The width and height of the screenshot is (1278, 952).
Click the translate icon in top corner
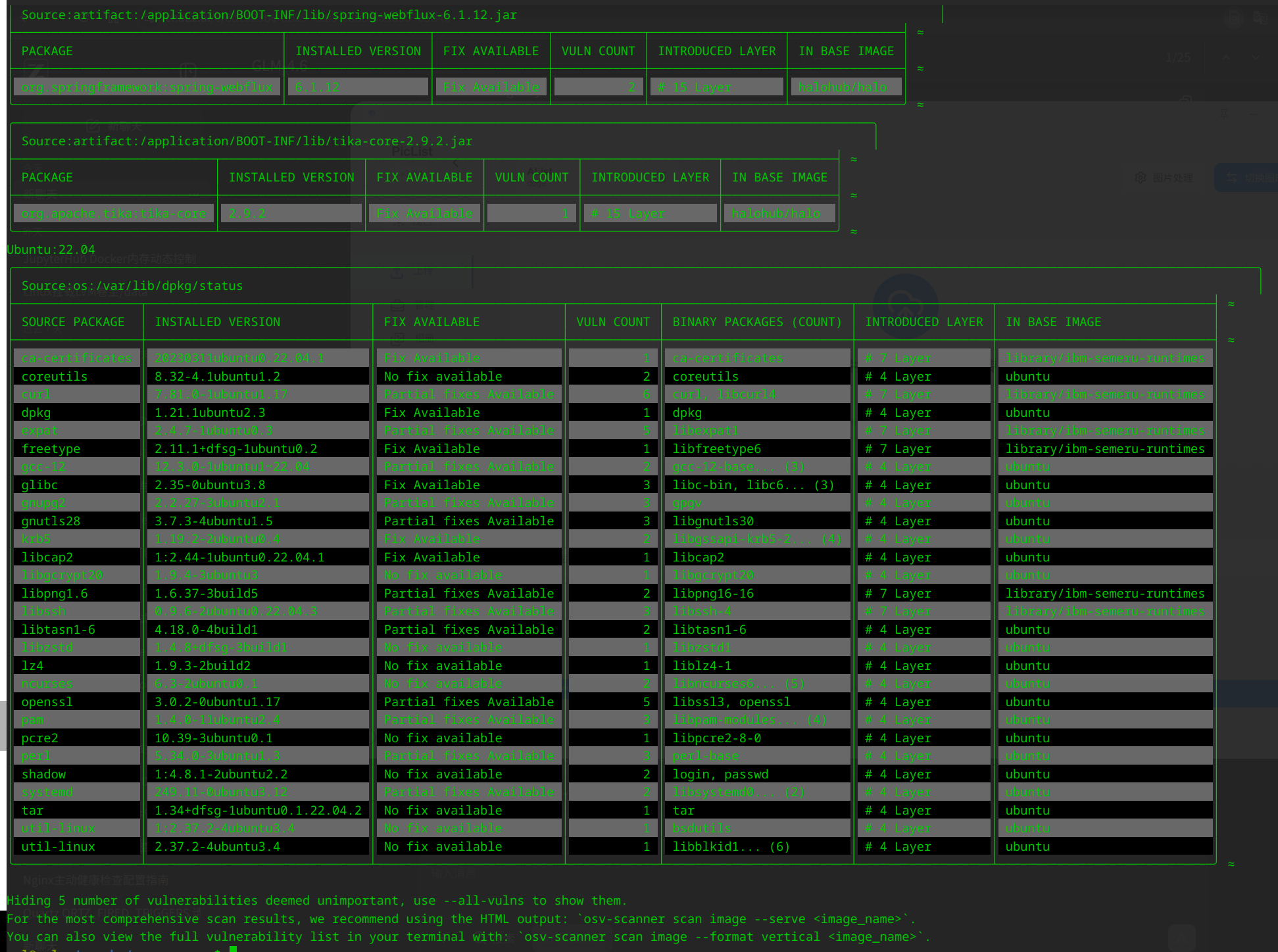[x=1260, y=18]
